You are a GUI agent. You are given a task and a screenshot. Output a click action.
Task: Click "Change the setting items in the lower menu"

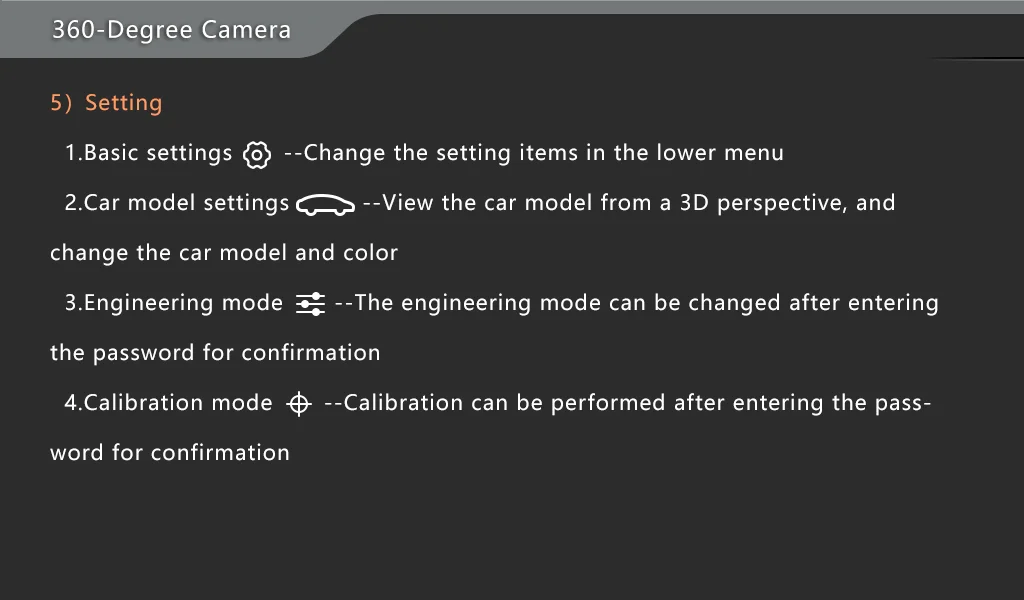tap(543, 153)
